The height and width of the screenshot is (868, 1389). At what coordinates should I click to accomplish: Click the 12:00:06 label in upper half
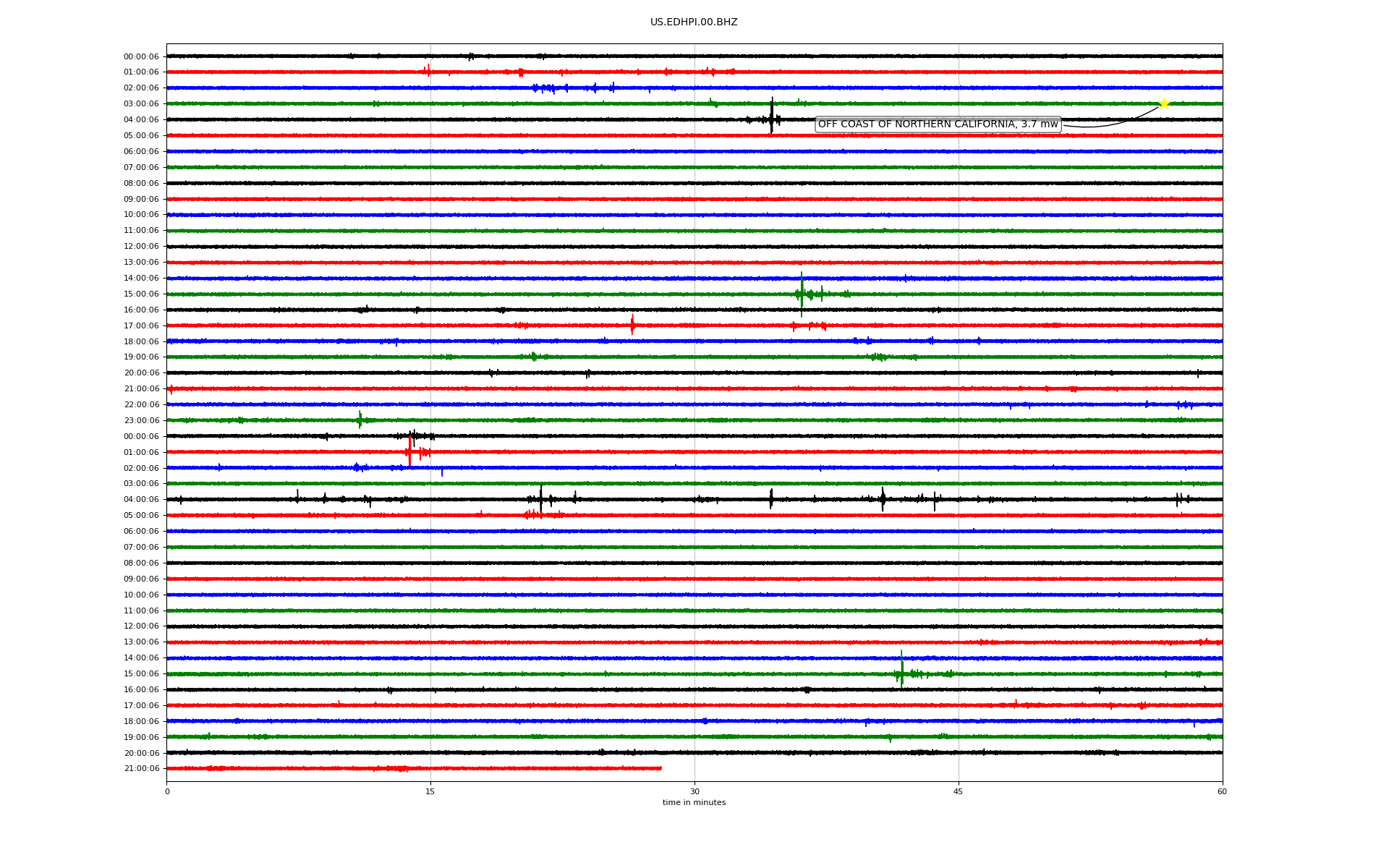click(141, 246)
